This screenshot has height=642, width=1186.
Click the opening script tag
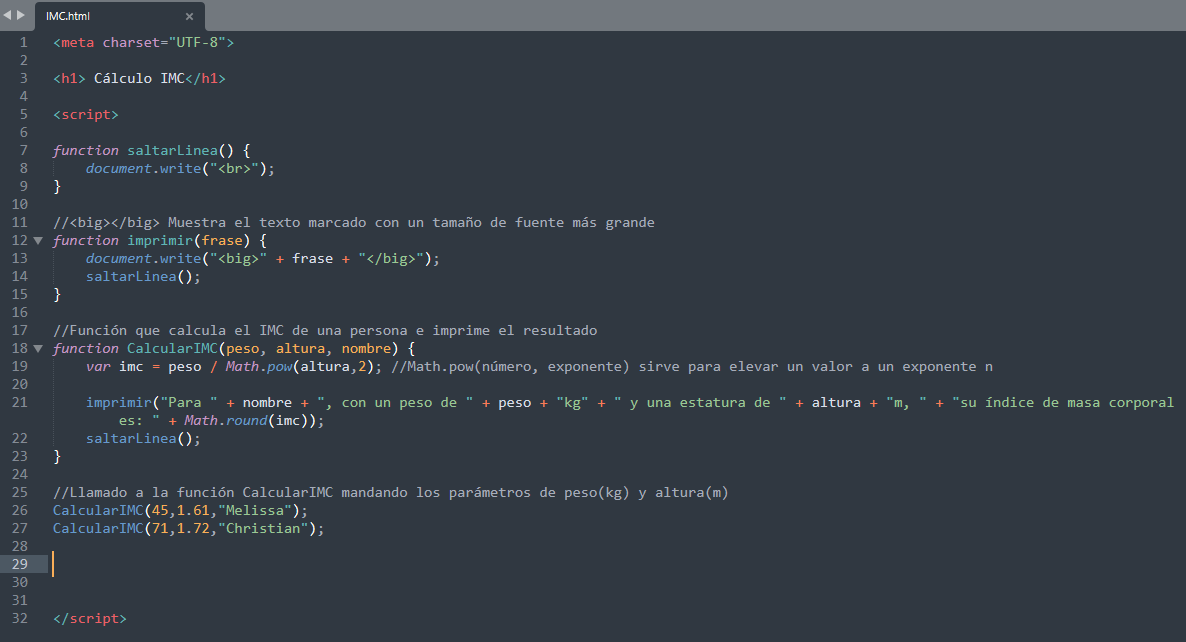[x=85, y=115]
